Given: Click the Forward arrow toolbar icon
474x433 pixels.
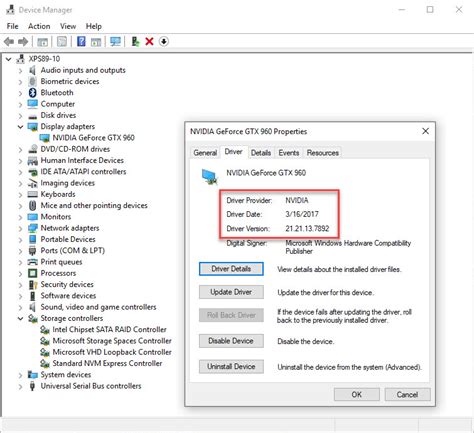Looking at the screenshot, I should [23, 42].
